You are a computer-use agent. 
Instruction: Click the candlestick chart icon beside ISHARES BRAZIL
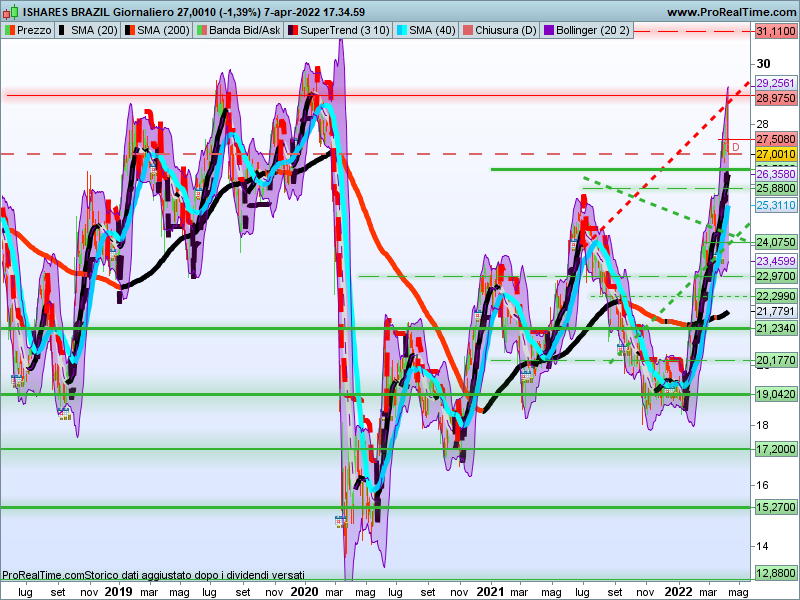click(11, 12)
